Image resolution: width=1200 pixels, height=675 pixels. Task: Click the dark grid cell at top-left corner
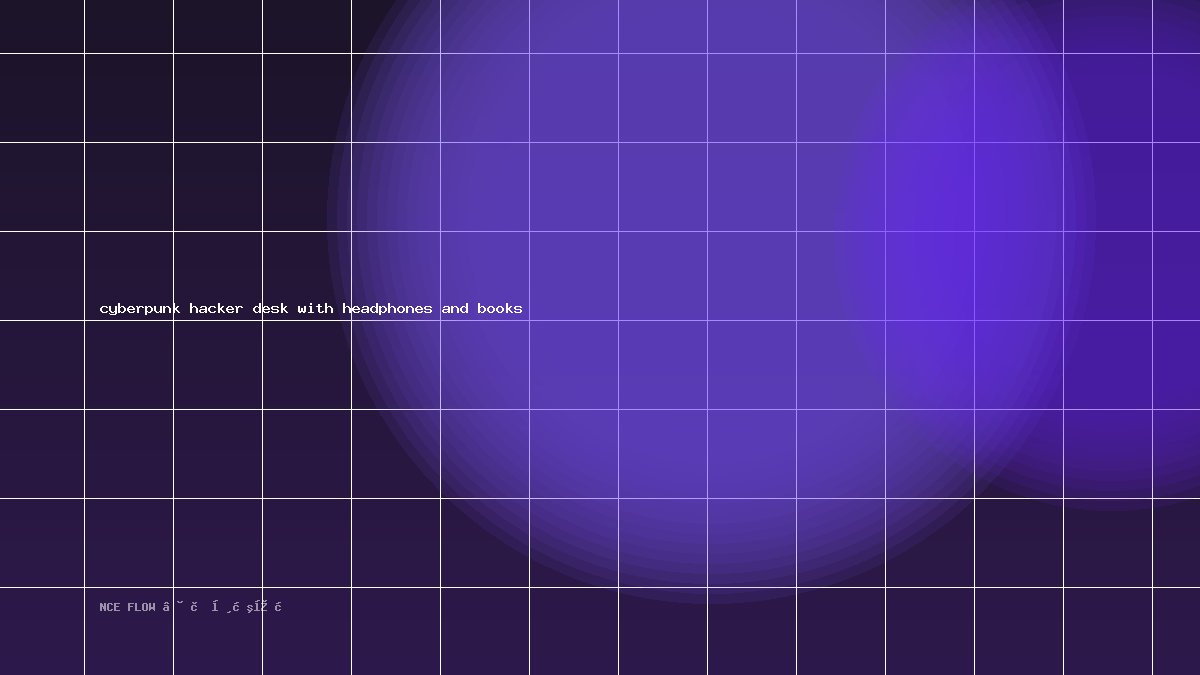point(42,26)
